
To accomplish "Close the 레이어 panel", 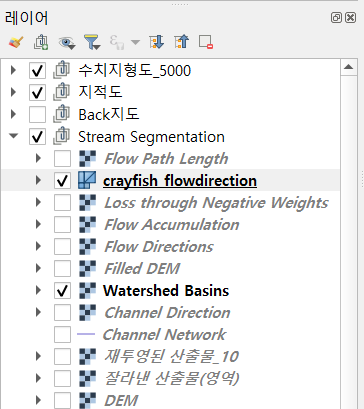I will coord(350,17).
